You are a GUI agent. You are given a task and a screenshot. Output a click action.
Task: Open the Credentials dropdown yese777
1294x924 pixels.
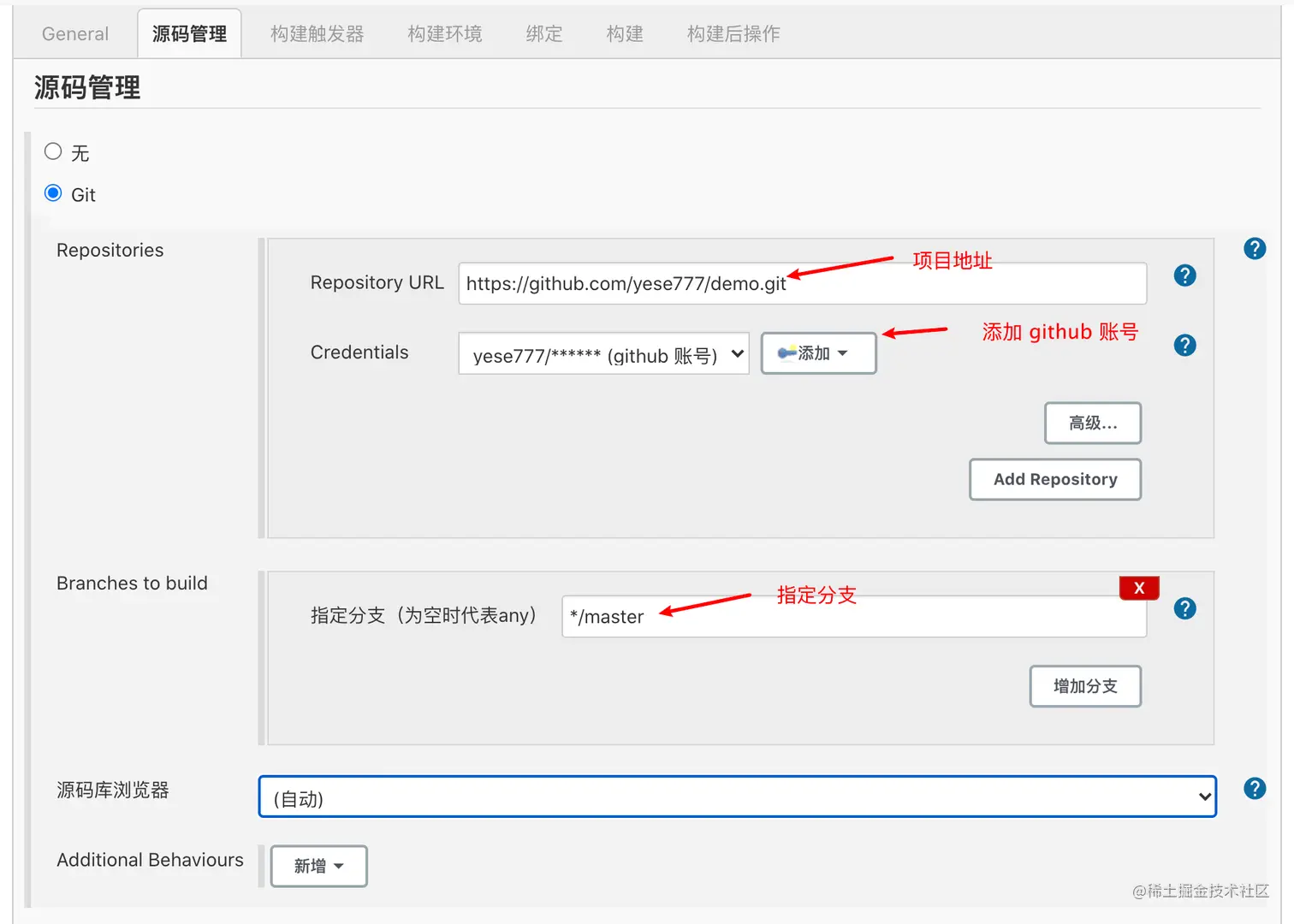click(x=604, y=353)
